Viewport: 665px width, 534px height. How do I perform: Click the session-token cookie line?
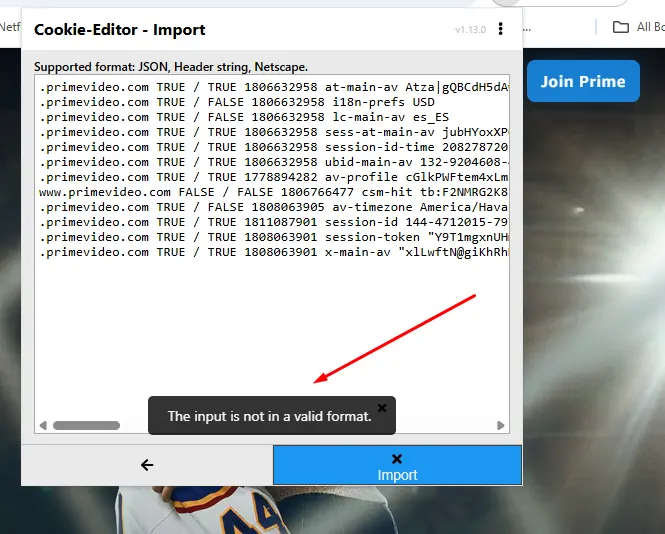pos(274,237)
